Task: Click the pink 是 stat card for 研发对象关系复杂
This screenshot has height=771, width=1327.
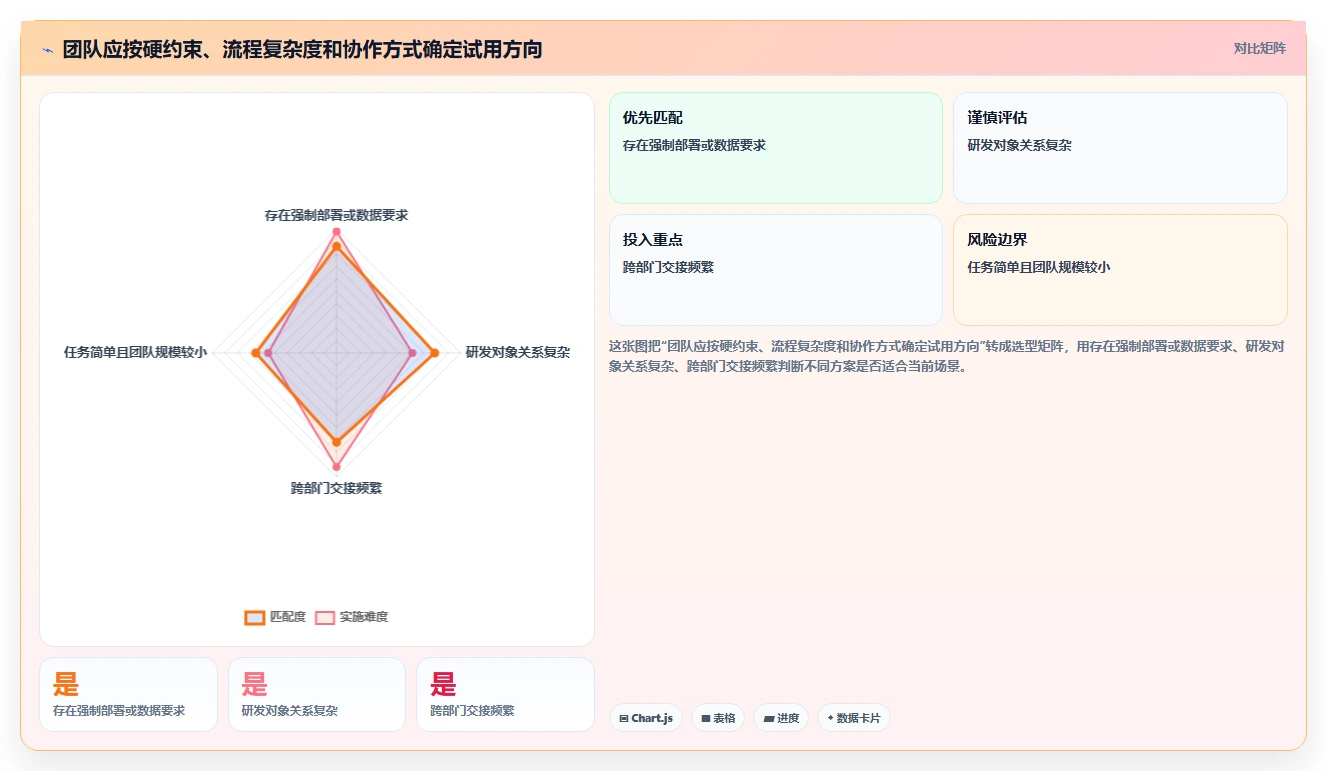Action: [x=317, y=694]
